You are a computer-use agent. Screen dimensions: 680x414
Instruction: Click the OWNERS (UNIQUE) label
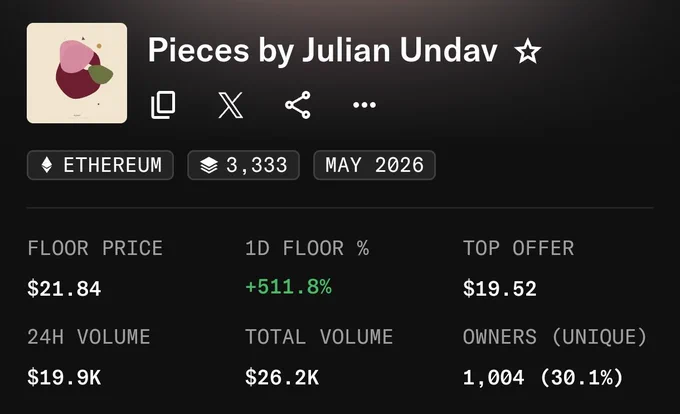pos(555,337)
